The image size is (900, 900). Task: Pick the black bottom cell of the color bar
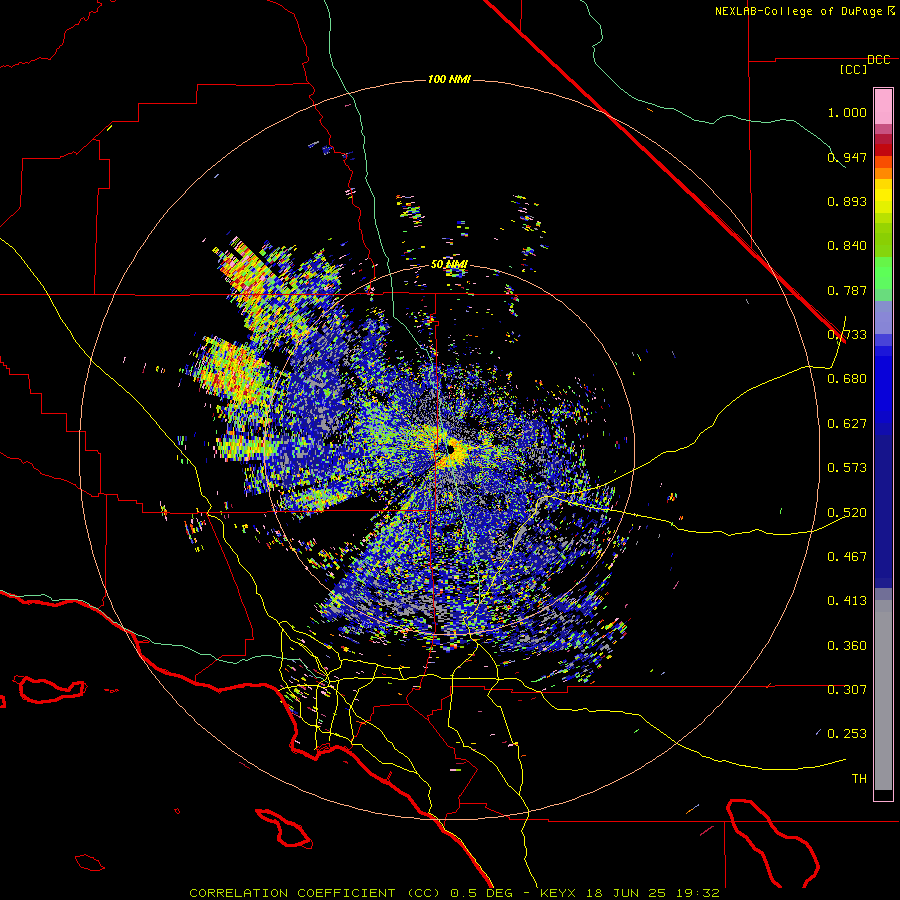pos(883,794)
